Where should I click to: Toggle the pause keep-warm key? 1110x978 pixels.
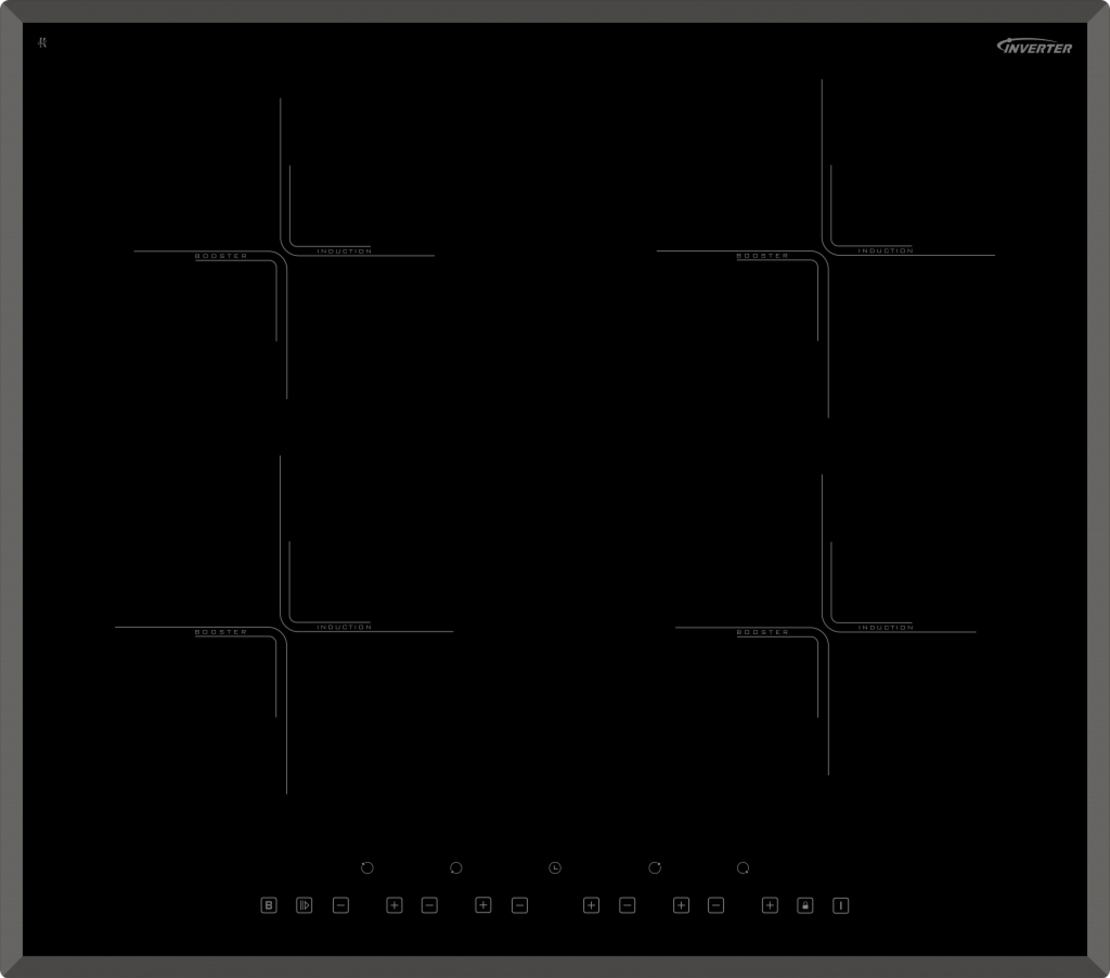point(302,903)
